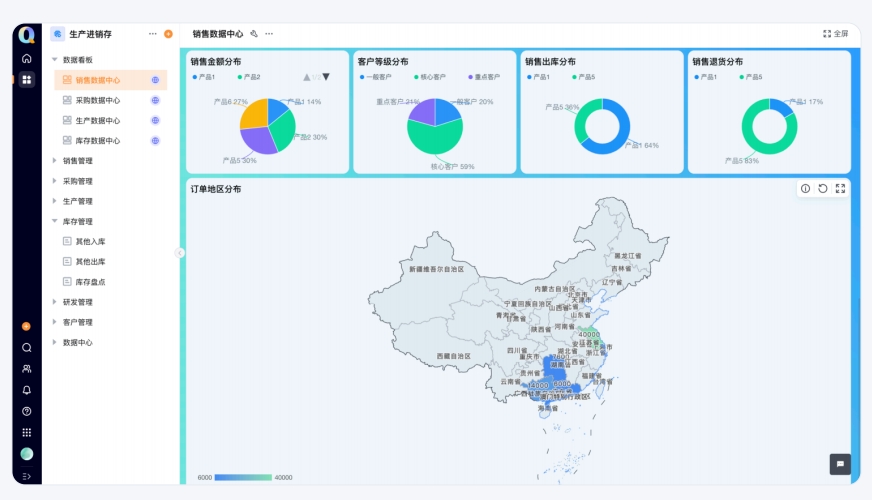The width and height of the screenshot is (872, 500).
Task: Open the contacts people icon
Action: (26, 369)
